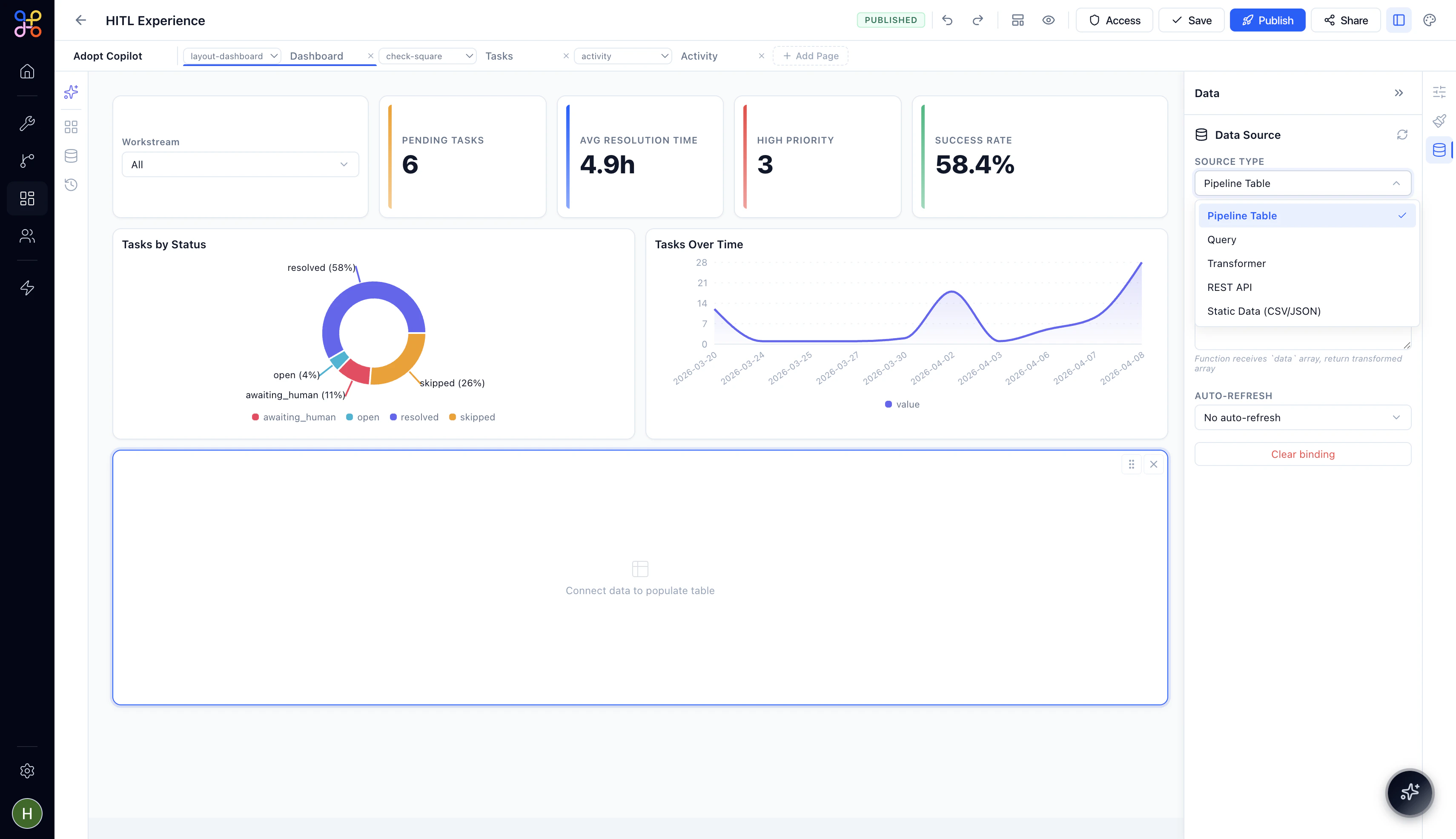Click the undo arrow icon
The image size is (1456, 839).
click(947, 20)
